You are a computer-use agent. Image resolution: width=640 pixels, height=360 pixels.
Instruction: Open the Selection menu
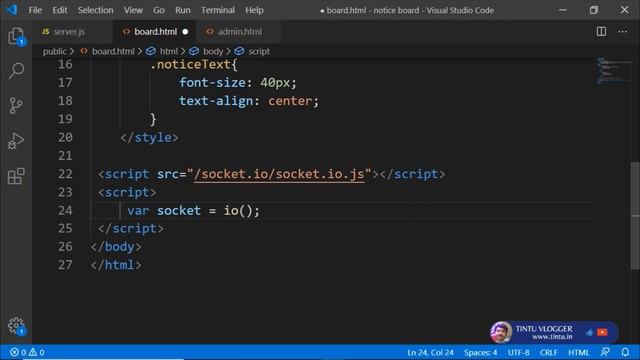coord(96,10)
